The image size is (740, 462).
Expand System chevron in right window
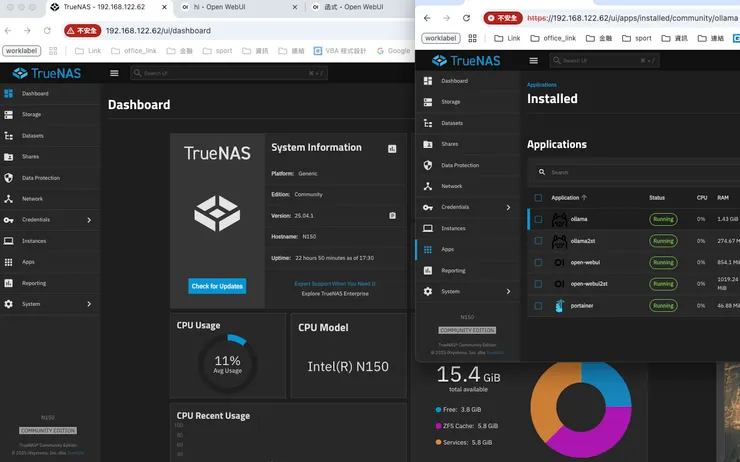[x=508, y=292]
